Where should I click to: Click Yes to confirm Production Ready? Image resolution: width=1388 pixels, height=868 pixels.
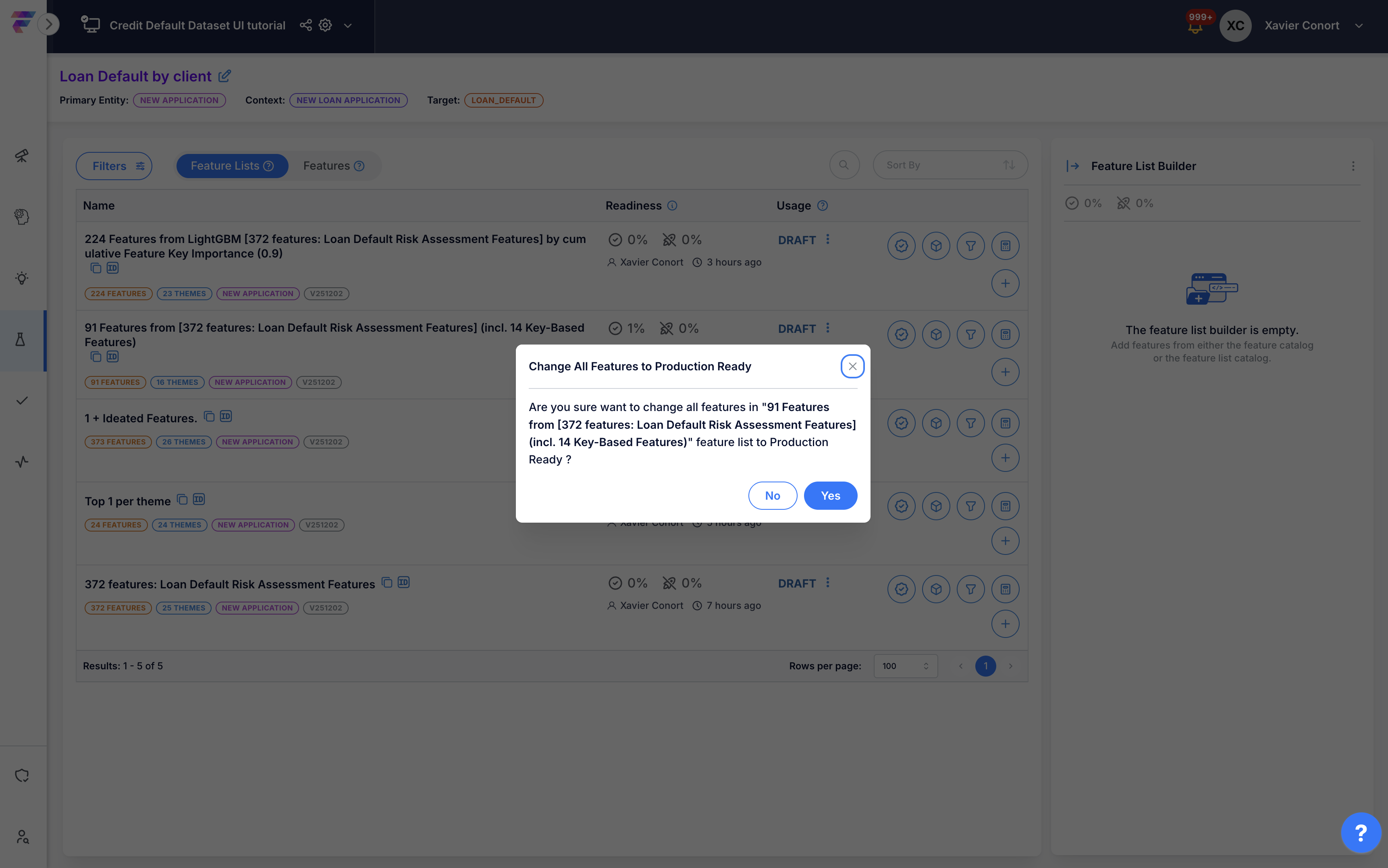pyautogui.click(x=830, y=495)
